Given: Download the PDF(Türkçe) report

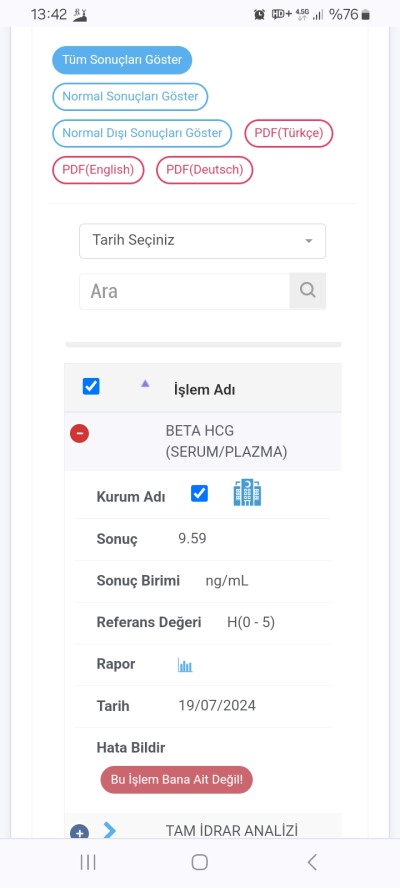Looking at the screenshot, I should tap(288, 133).
